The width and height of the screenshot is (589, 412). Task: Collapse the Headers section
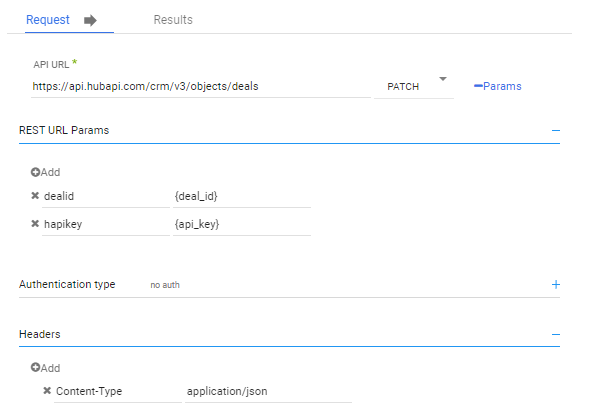coord(556,334)
